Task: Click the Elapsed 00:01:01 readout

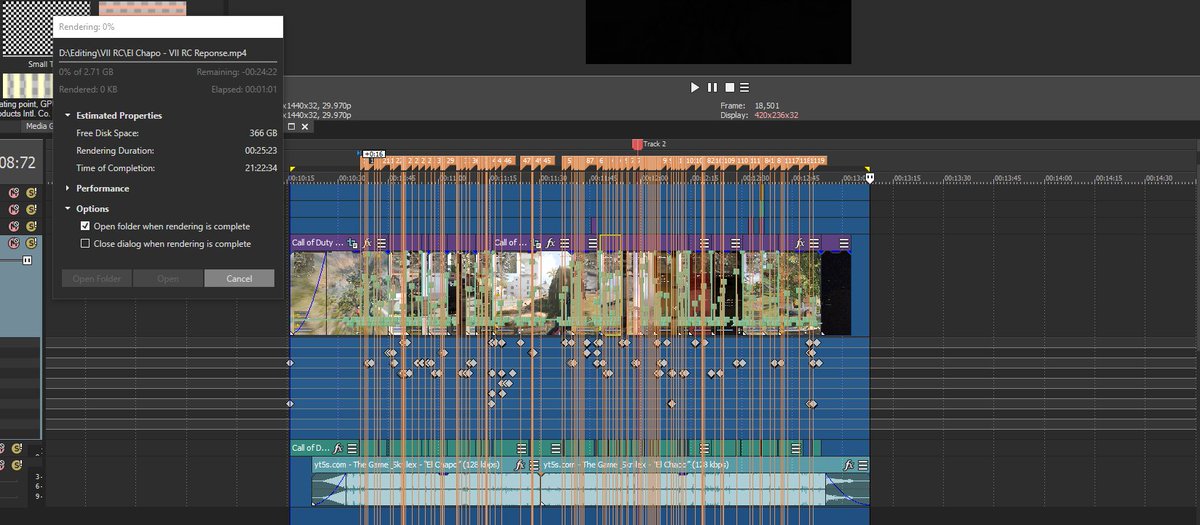Action: (x=245, y=89)
